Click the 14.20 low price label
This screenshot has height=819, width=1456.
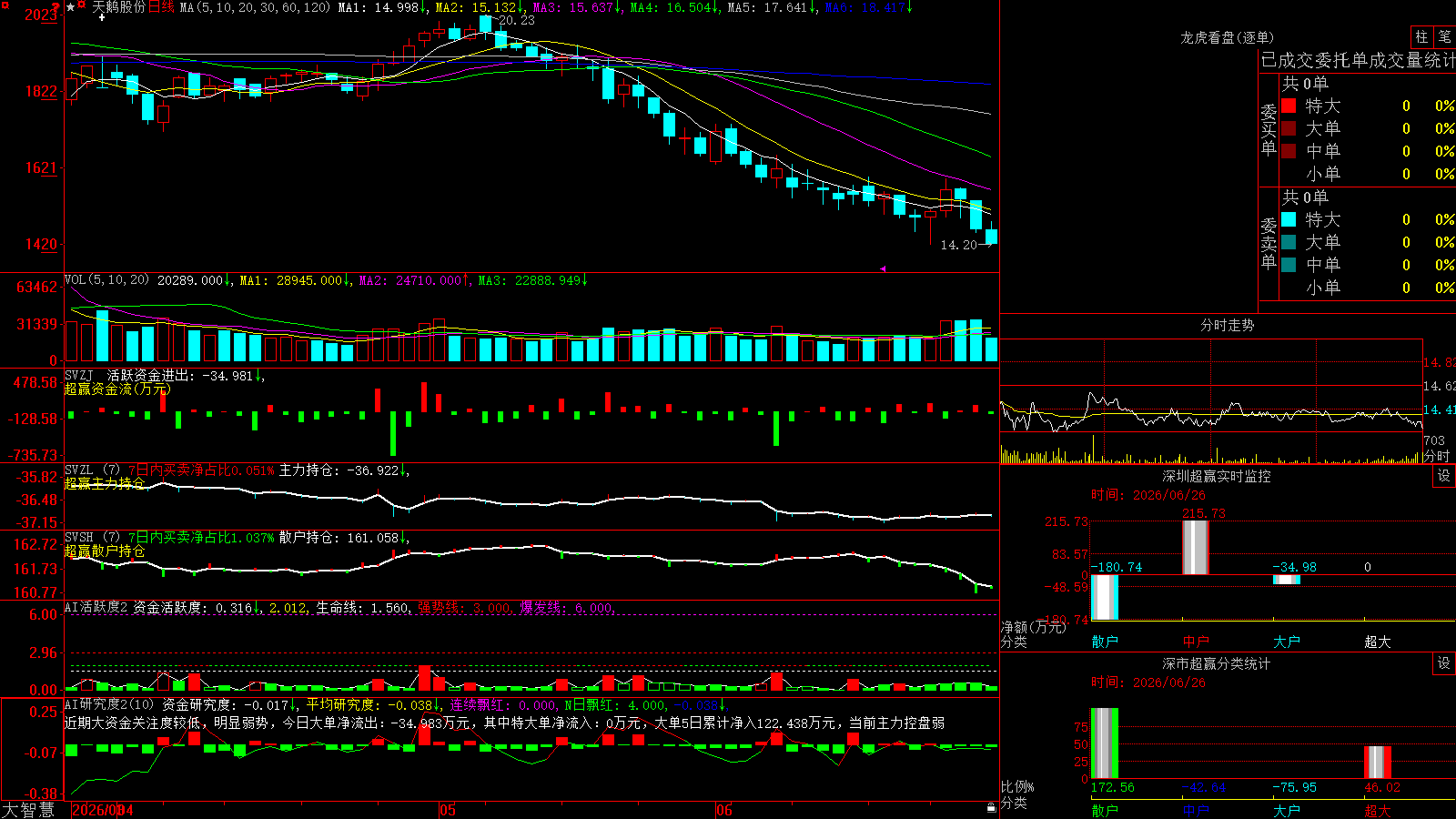tap(958, 245)
